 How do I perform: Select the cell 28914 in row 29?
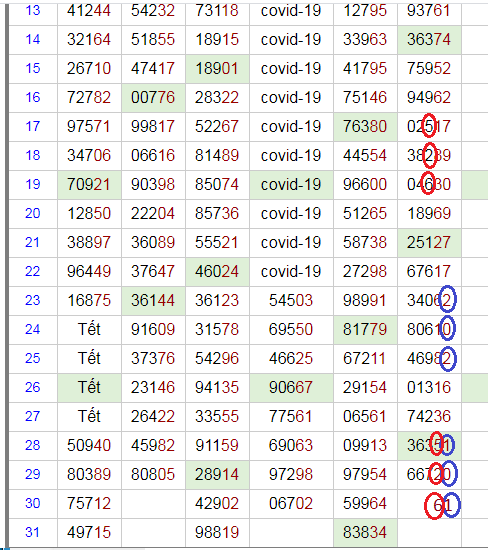pyautogui.click(x=218, y=475)
